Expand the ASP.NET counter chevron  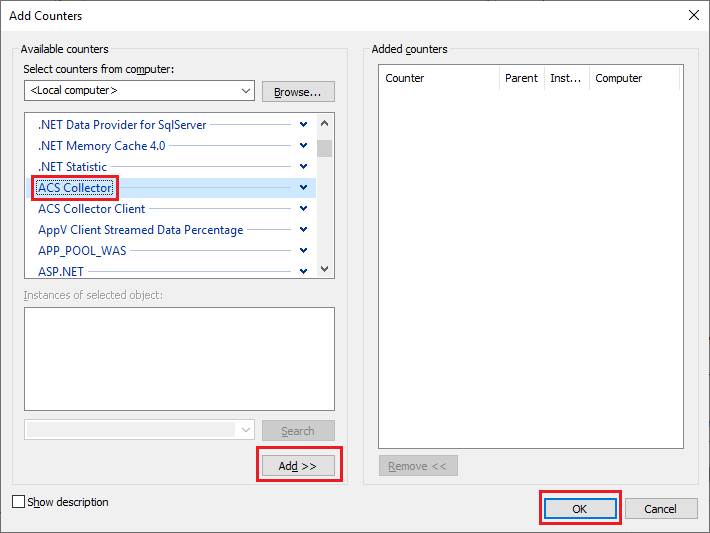[303, 271]
